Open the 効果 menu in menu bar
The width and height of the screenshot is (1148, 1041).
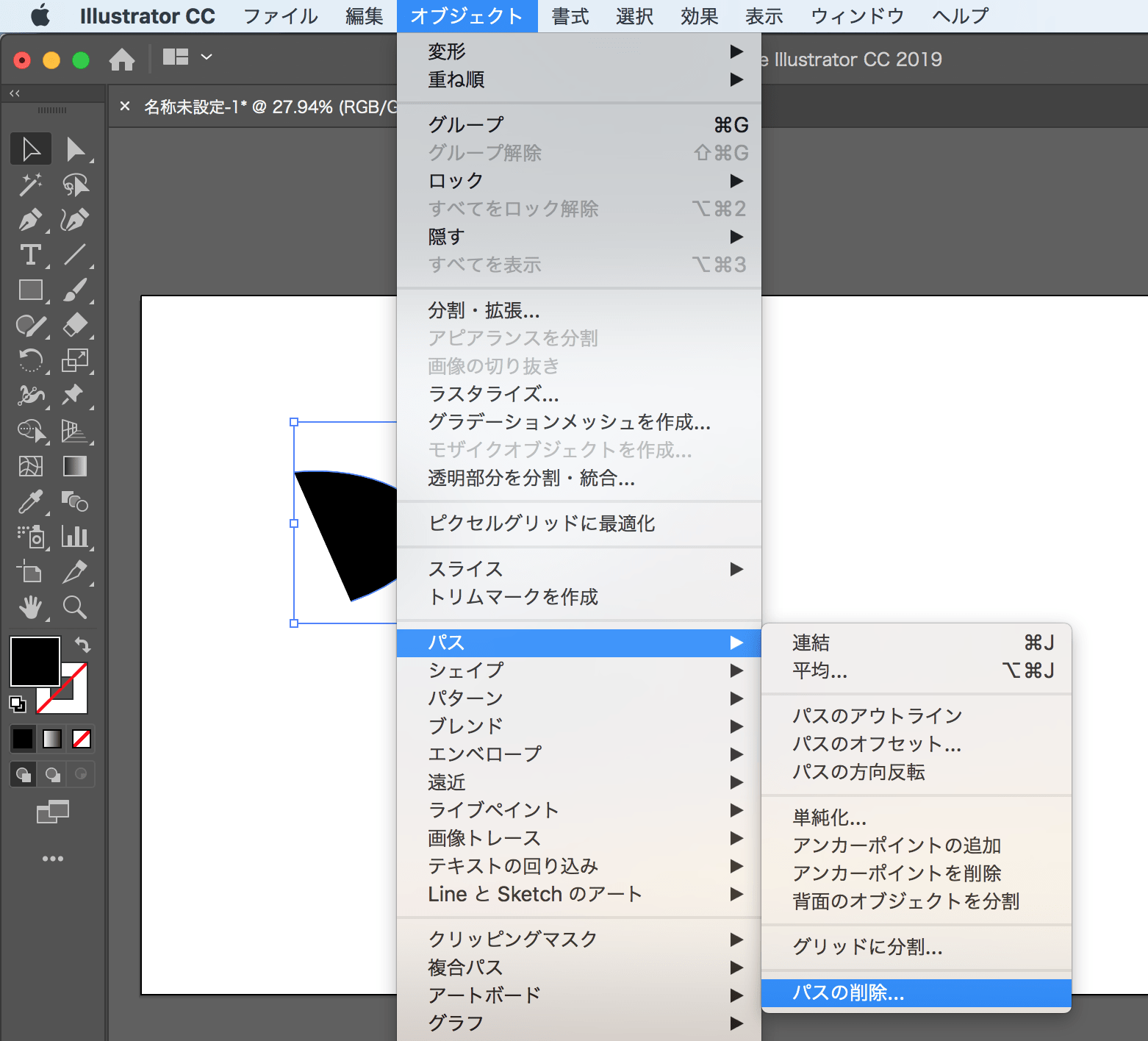[x=698, y=16]
